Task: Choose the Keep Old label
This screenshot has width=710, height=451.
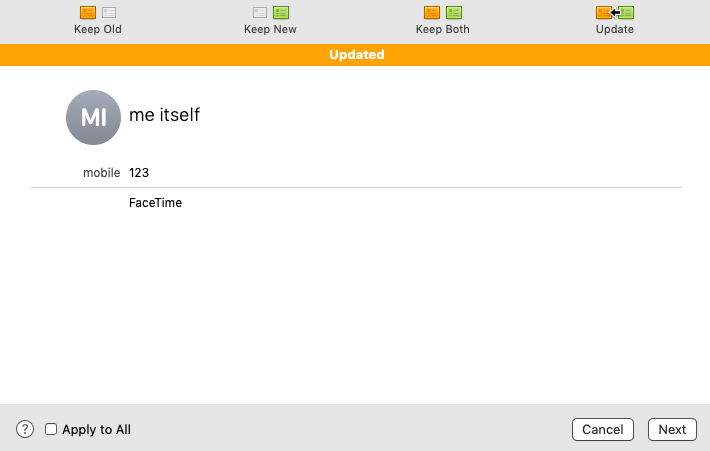Action: (98, 29)
